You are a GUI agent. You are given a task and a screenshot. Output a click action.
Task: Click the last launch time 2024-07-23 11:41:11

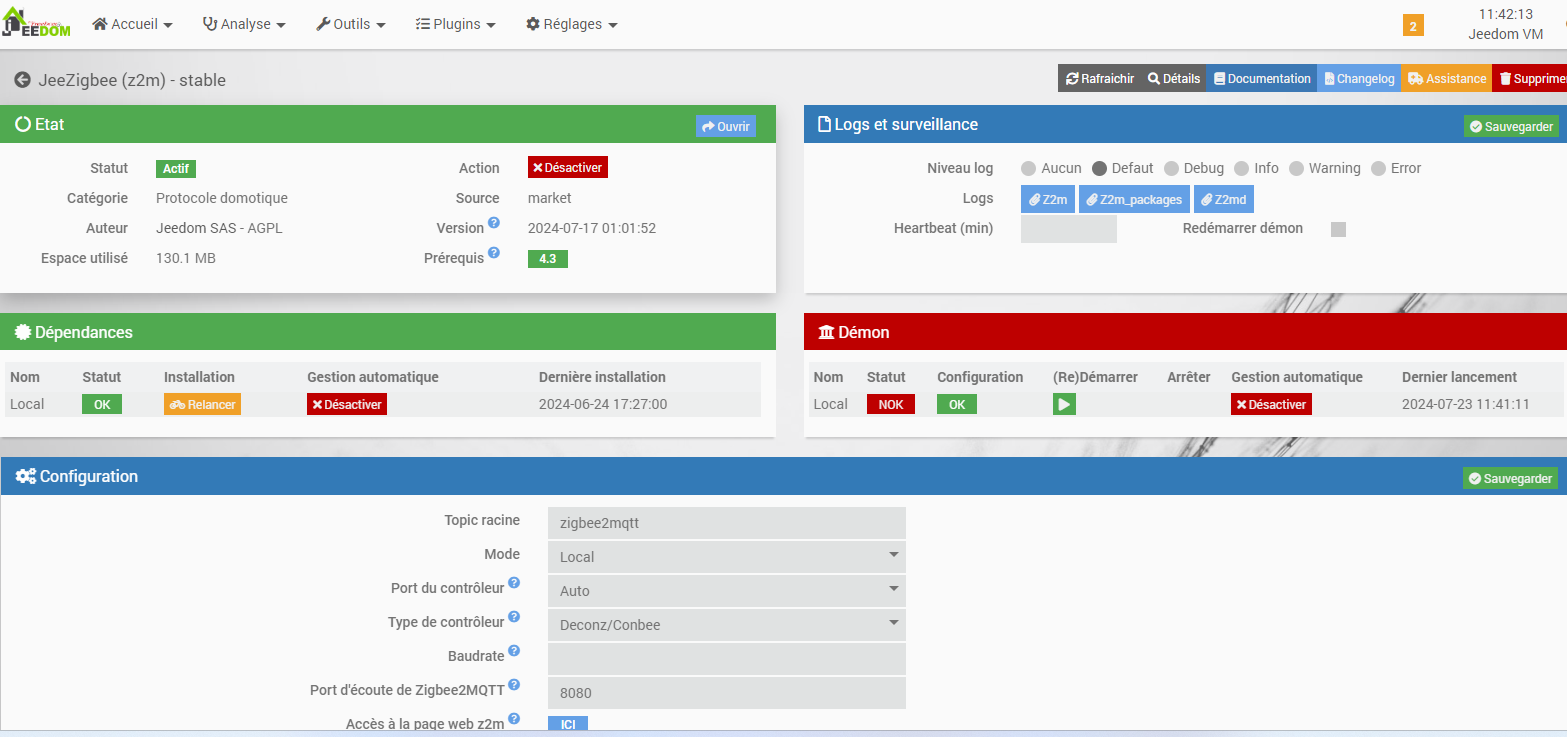pos(1466,404)
